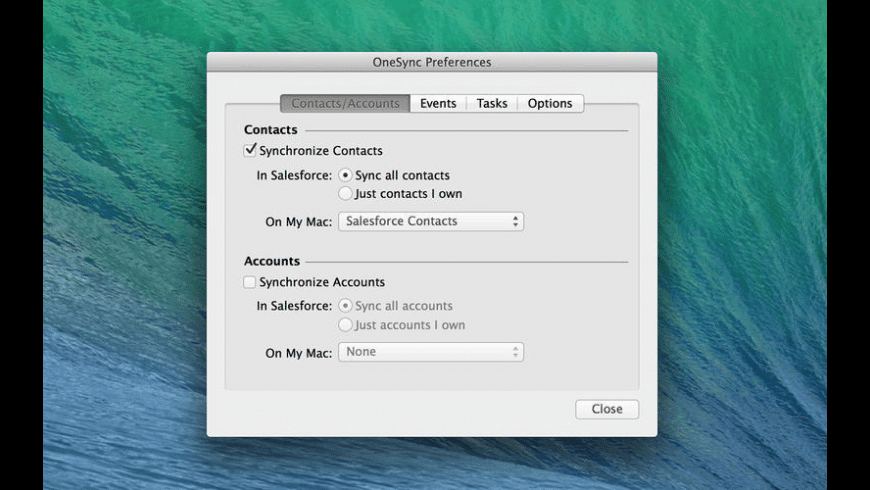The width and height of the screenshot is (870, 490).
Task: Click the Contacts section heading
Action: coord(271,130)
